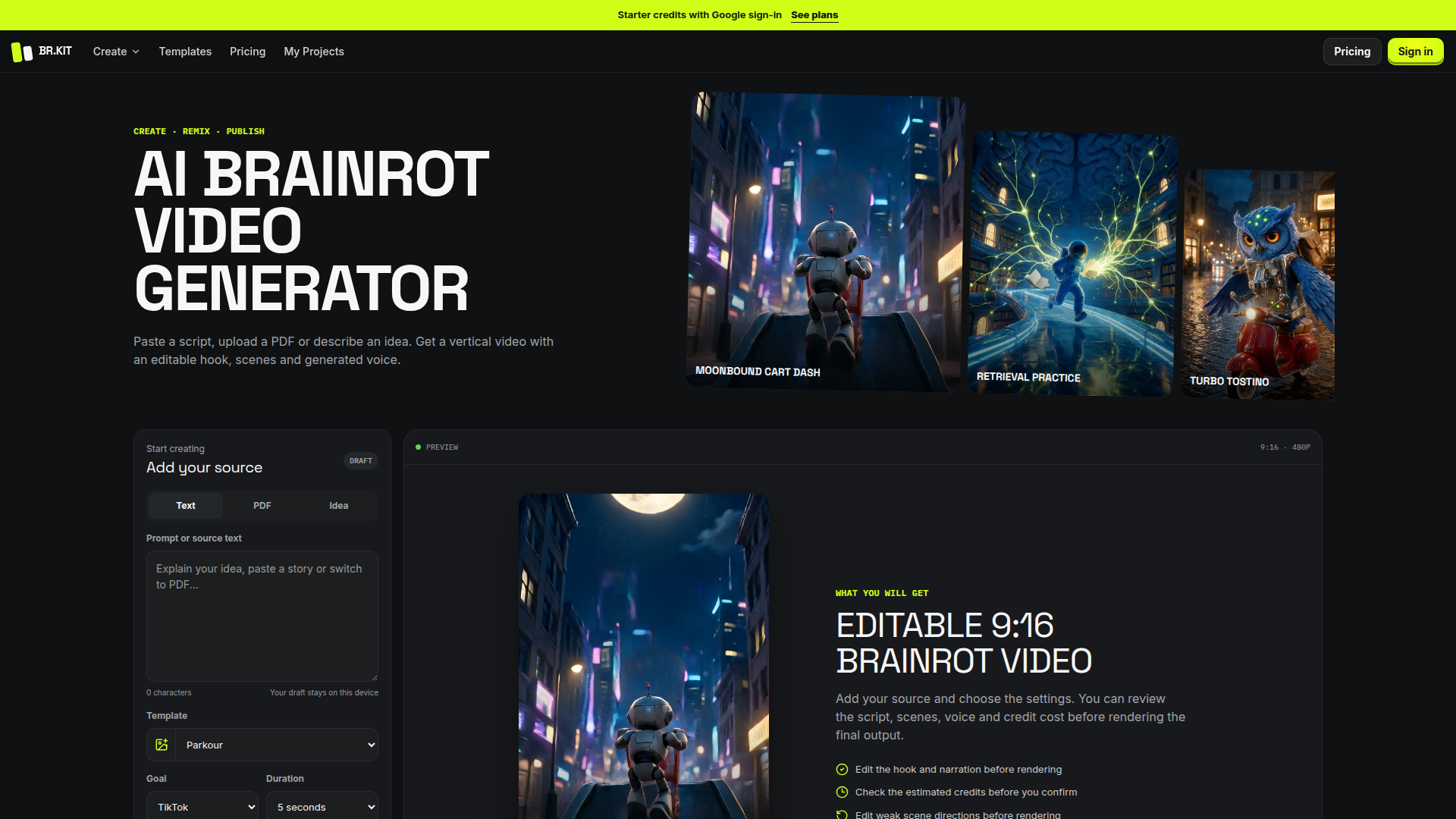This screenshot has height=819, width=1456.
Task: Open the Retrieval Practice thumbnail
Action: click(1072, 264)
